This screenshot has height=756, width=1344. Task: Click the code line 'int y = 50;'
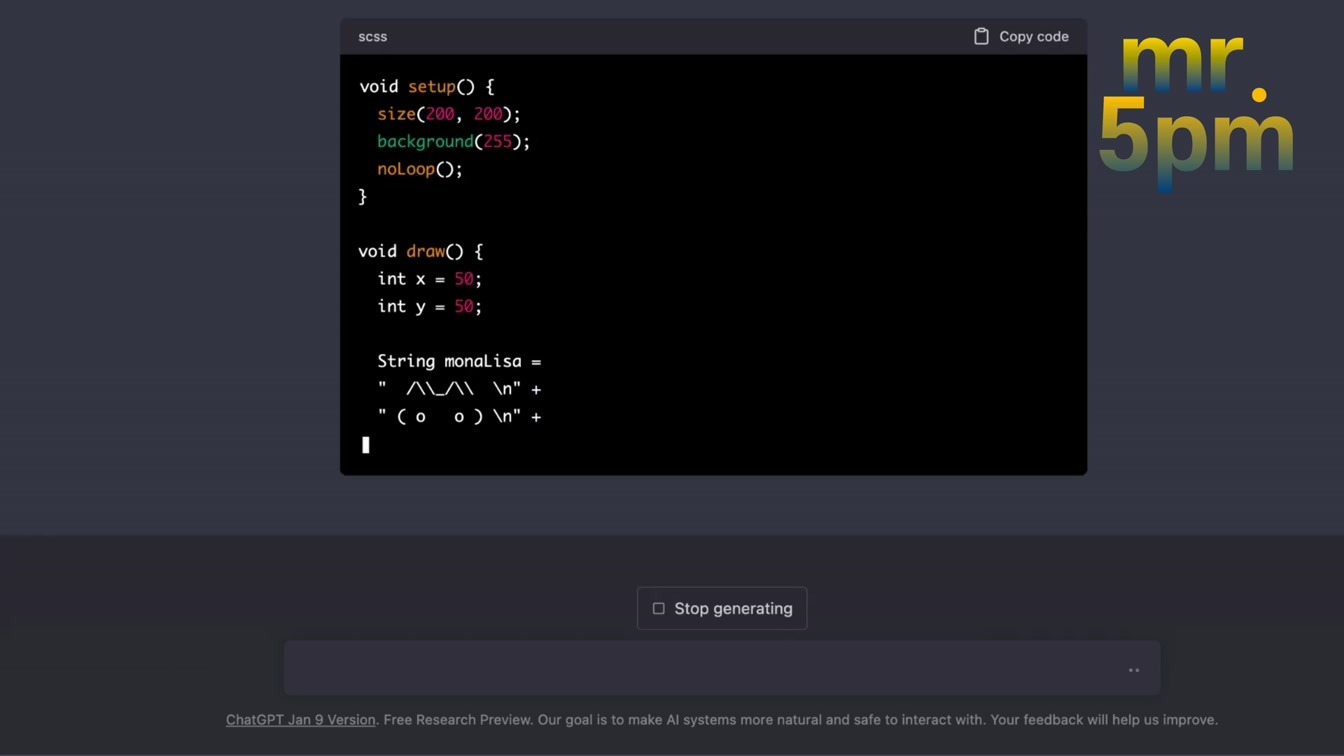pyautogui.click(x=430, y=306)
